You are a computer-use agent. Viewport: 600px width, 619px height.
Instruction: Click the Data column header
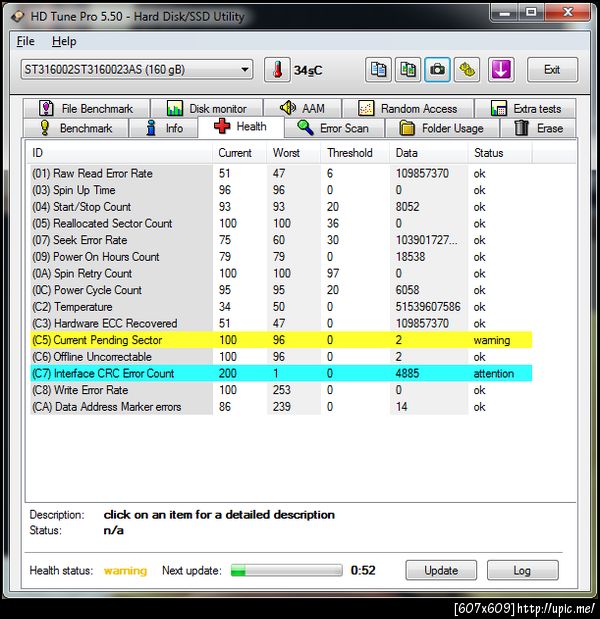(x=429, y=153)
